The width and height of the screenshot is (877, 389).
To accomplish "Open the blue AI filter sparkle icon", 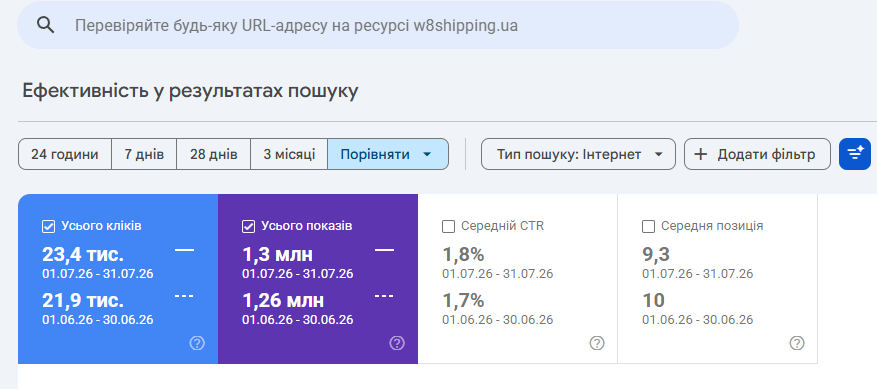I will tap(855, 154).
